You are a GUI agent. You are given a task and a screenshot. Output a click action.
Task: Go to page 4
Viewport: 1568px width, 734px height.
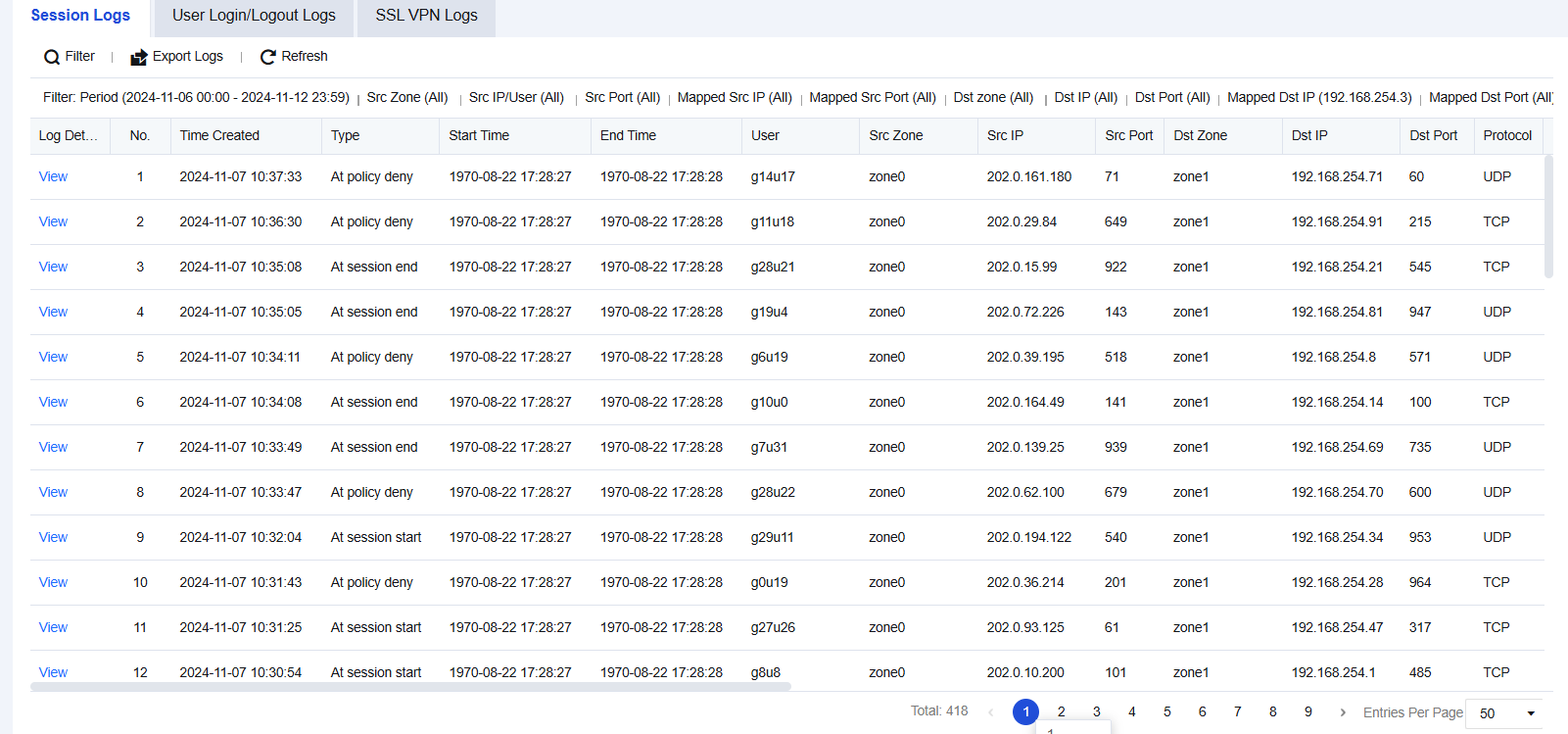click(1131, 712)
